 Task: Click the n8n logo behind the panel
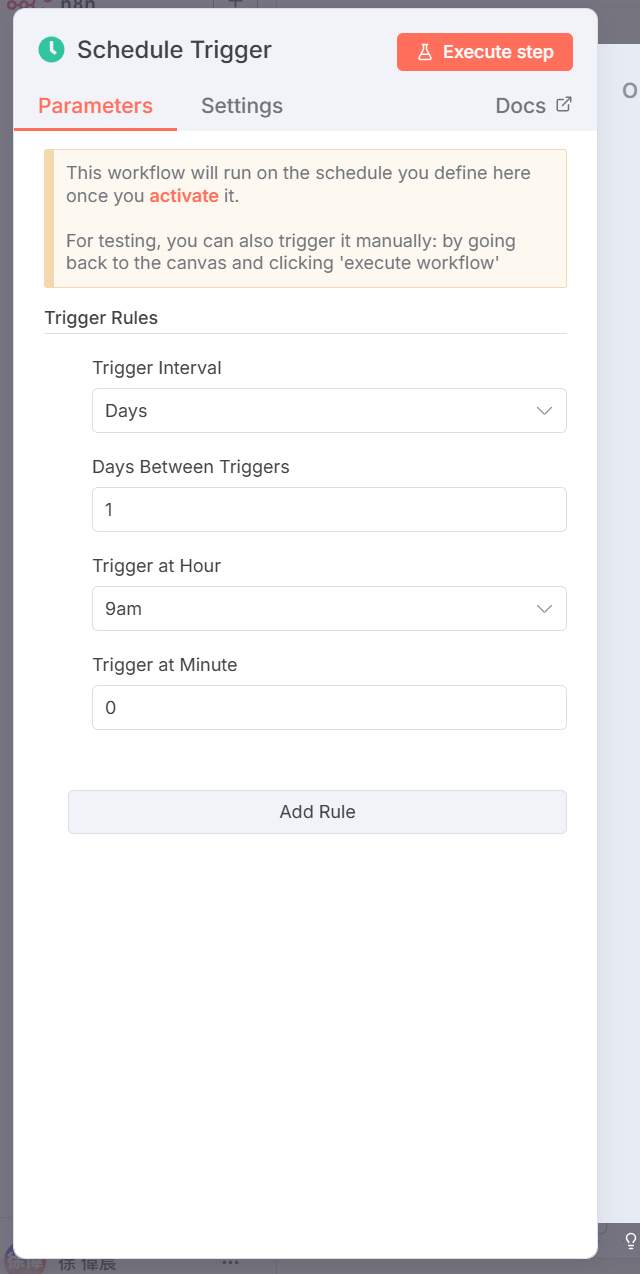point(22,4)
